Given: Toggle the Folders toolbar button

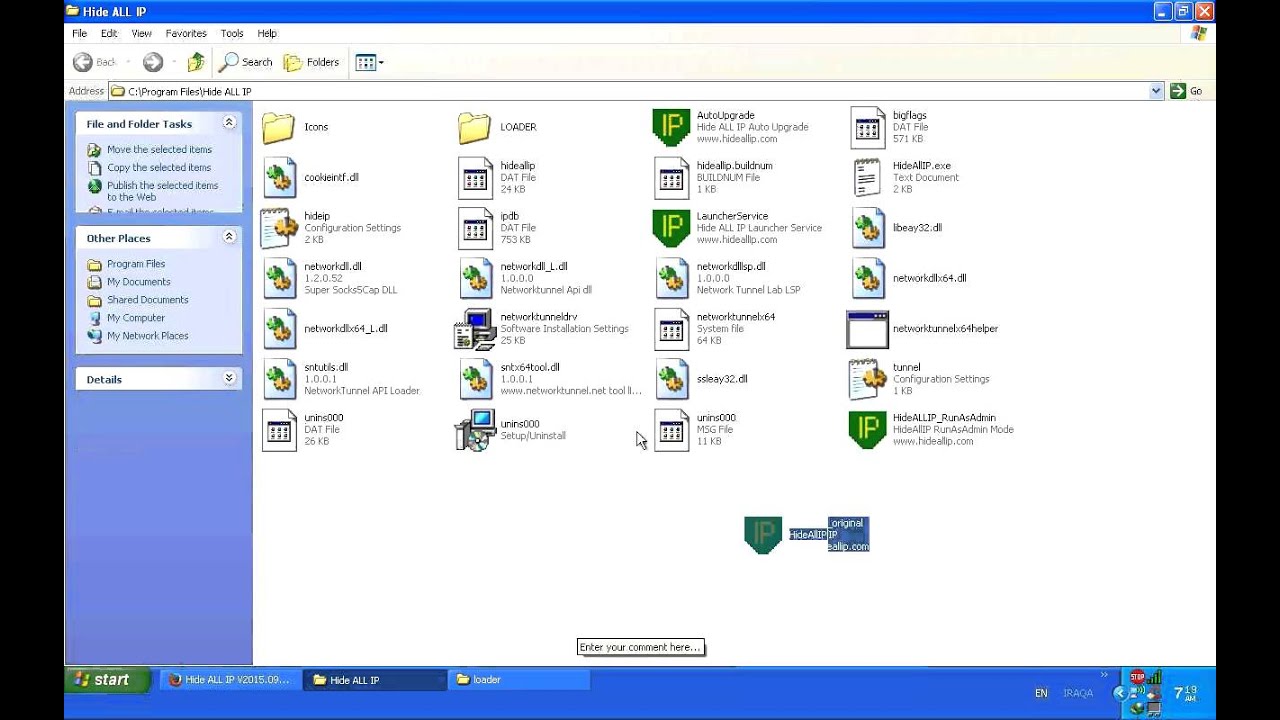Looking at the screenshot, I should point(312,62).
